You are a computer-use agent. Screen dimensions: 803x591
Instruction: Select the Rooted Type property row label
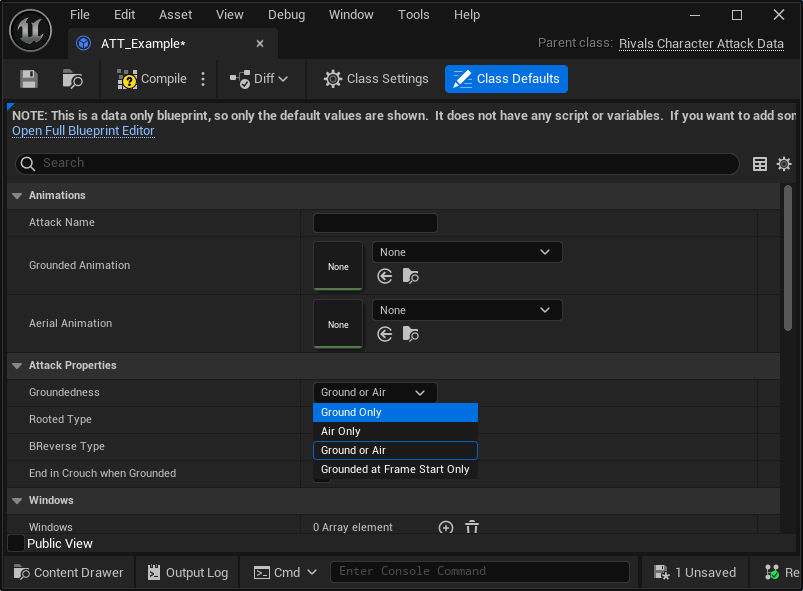(60, 419)
